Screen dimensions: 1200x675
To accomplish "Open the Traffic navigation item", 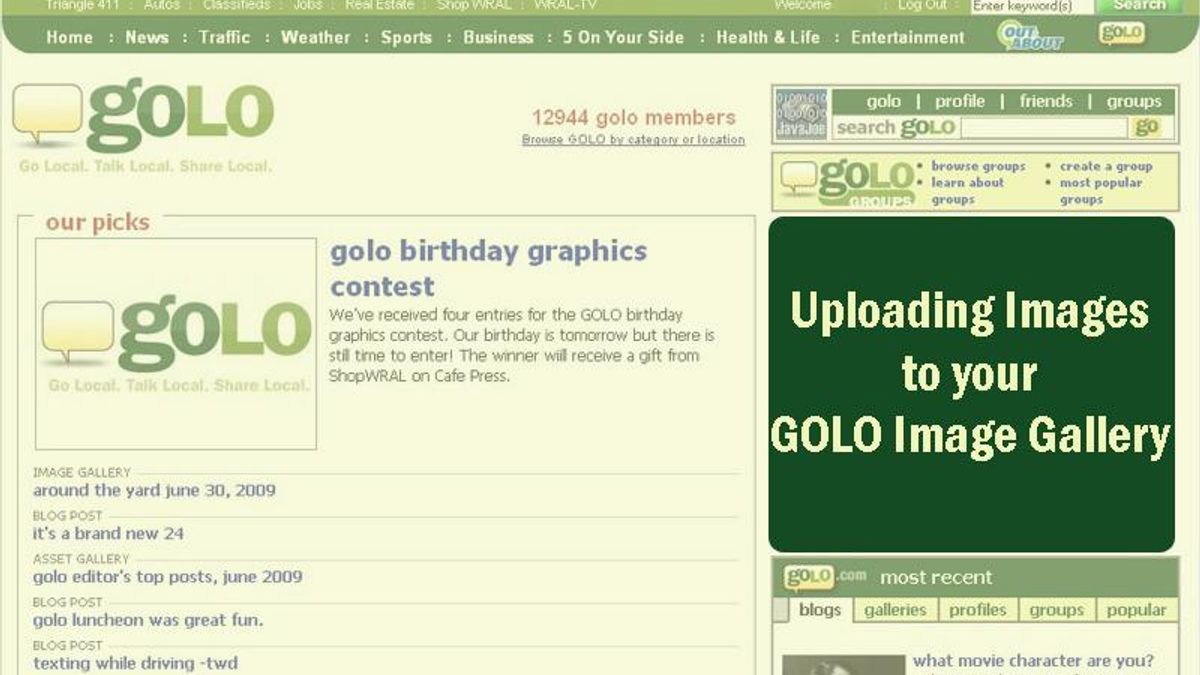I will (x=225, y=37).
